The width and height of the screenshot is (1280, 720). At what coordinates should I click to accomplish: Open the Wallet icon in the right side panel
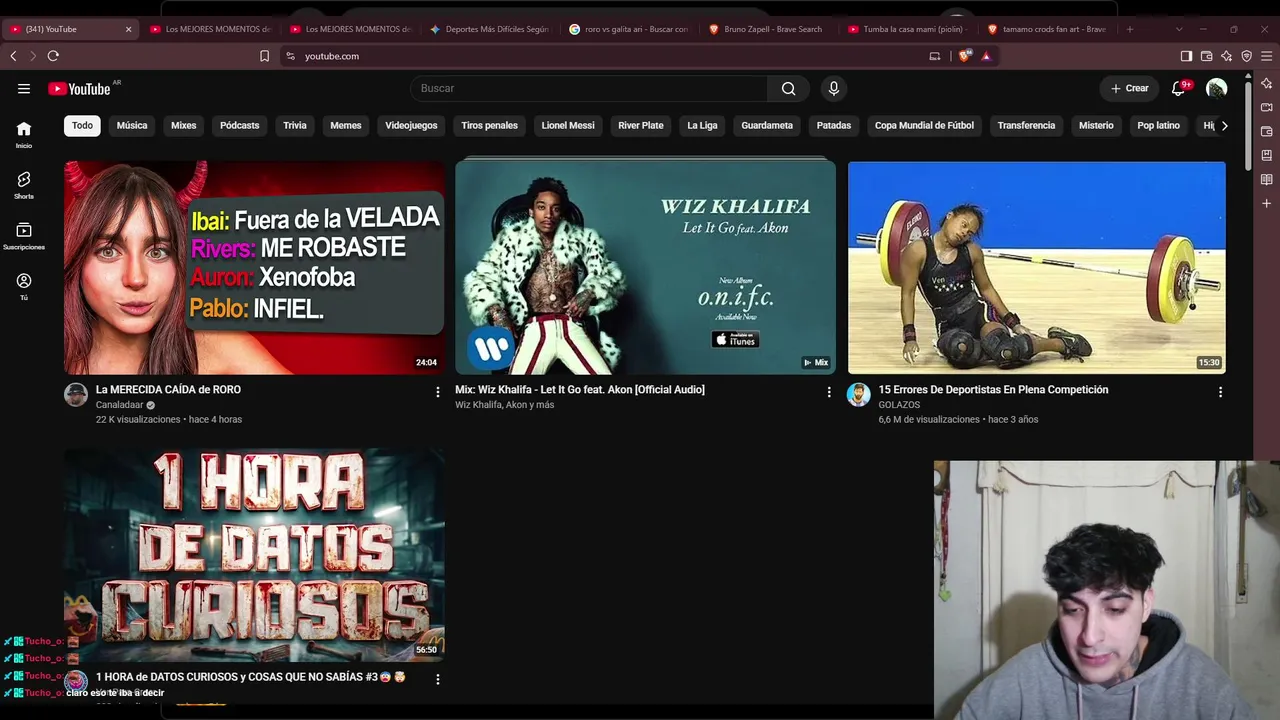pos(1267,131)
